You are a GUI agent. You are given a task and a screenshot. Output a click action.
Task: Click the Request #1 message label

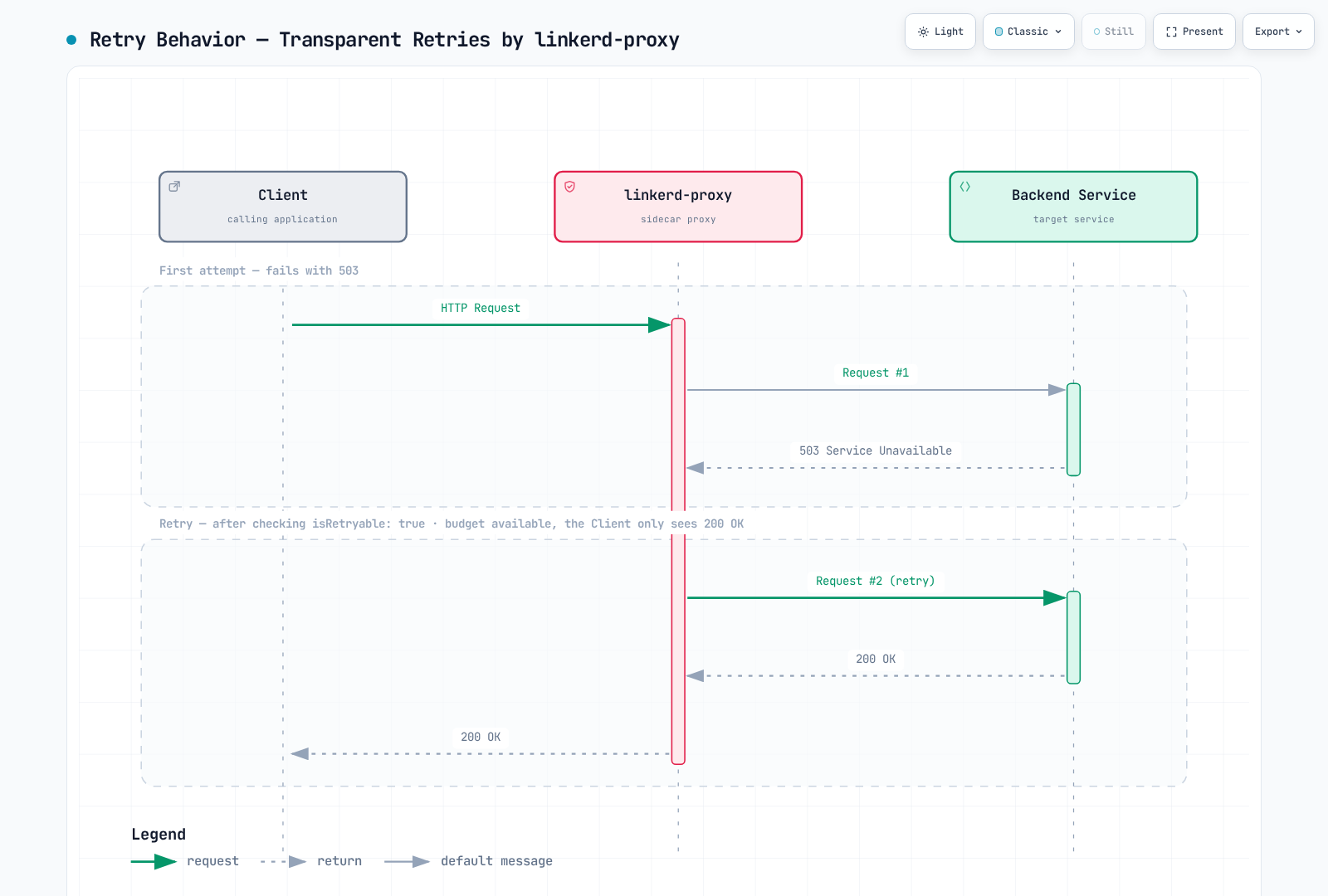(876, 373)
